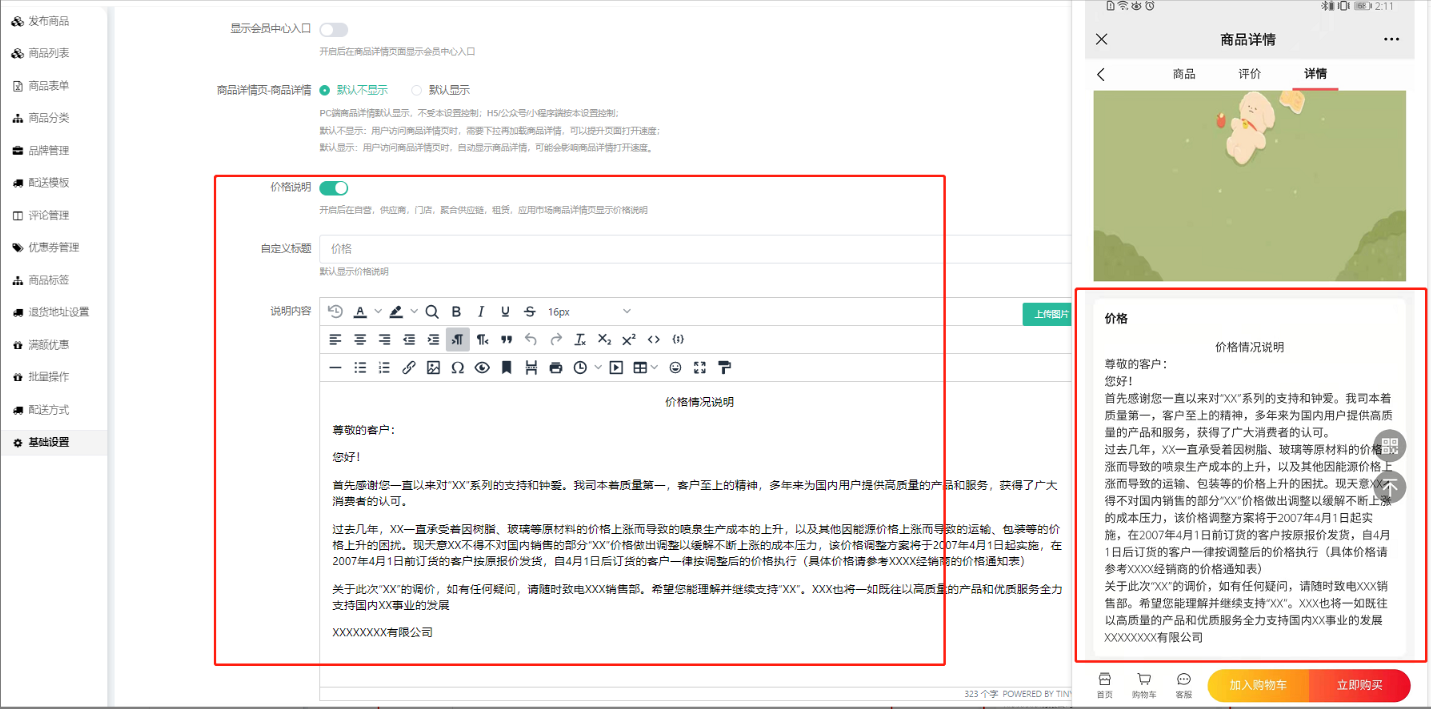Toggle bold formatting in the editor
Screen dimensions: 1431x709
pyautogui.click(x=456, y=312)
